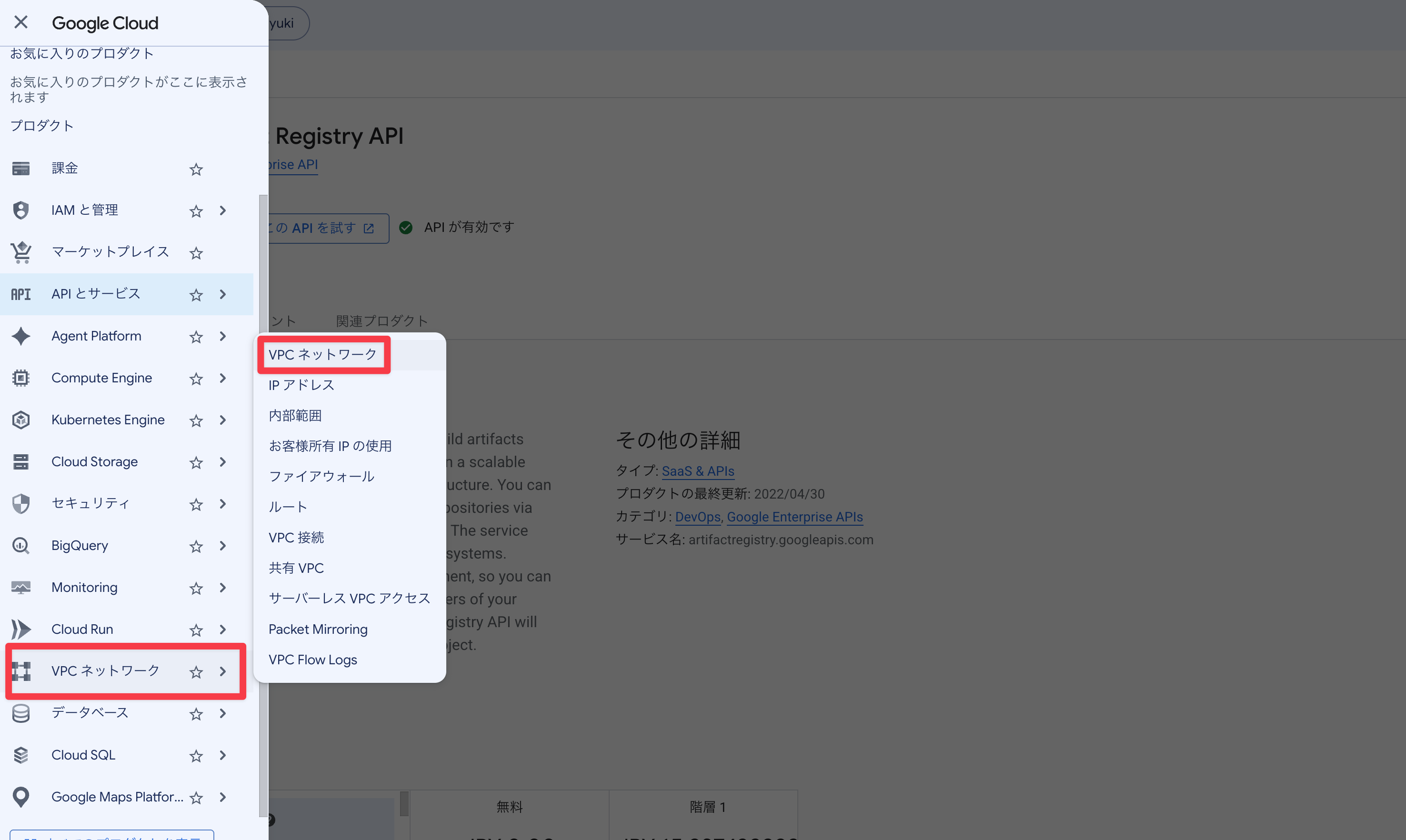Click the Compute Engine chip icon
The image size is (1406, 840).
tap(21, 378)
